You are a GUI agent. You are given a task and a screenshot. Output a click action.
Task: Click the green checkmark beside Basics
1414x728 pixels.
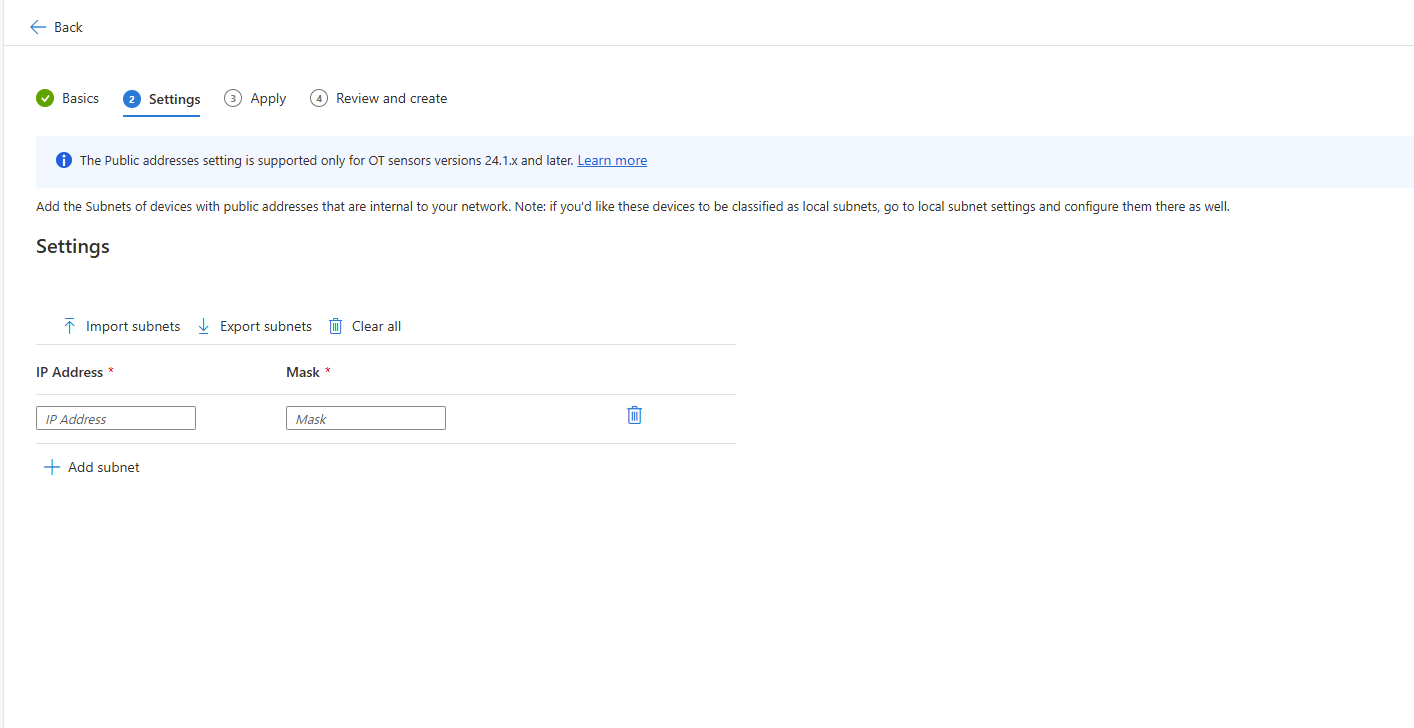(45, 98)
